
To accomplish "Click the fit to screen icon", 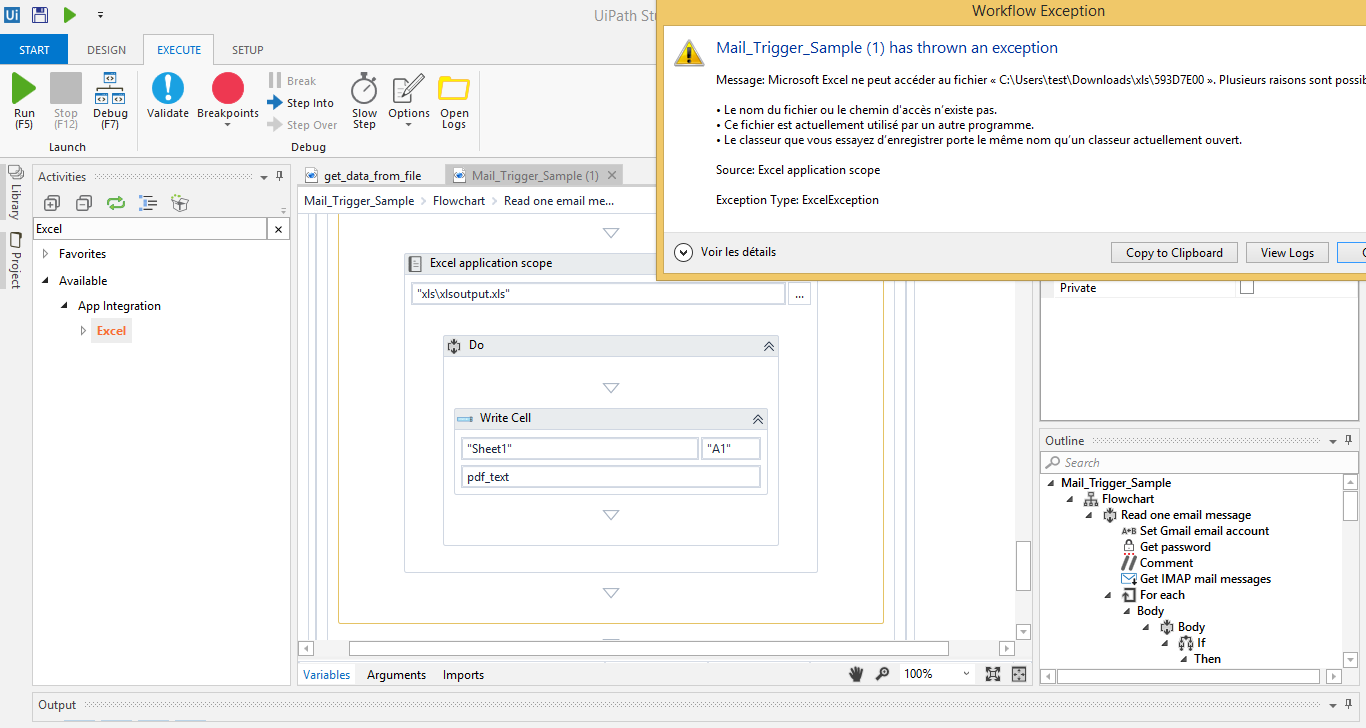I will coord(993,674).
